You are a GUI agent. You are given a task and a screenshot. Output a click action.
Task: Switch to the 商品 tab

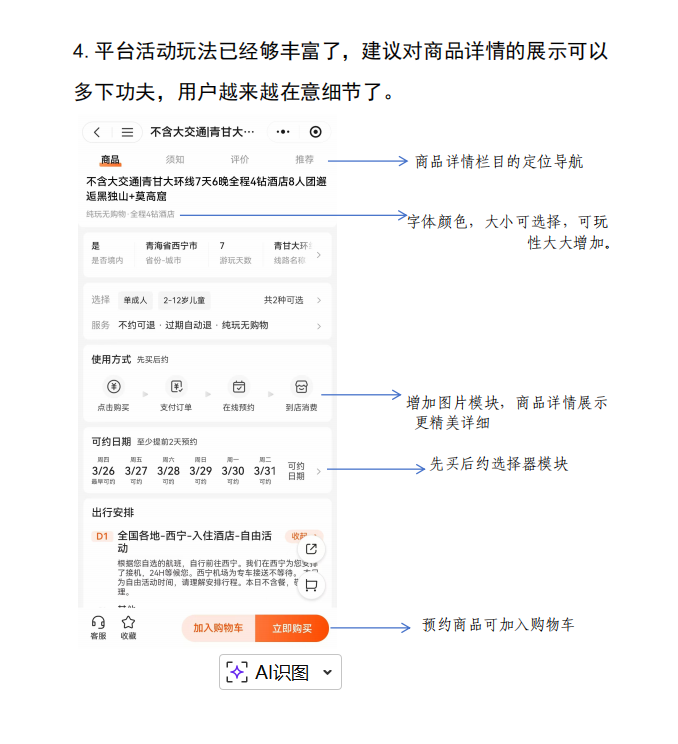tap(110, 160)
